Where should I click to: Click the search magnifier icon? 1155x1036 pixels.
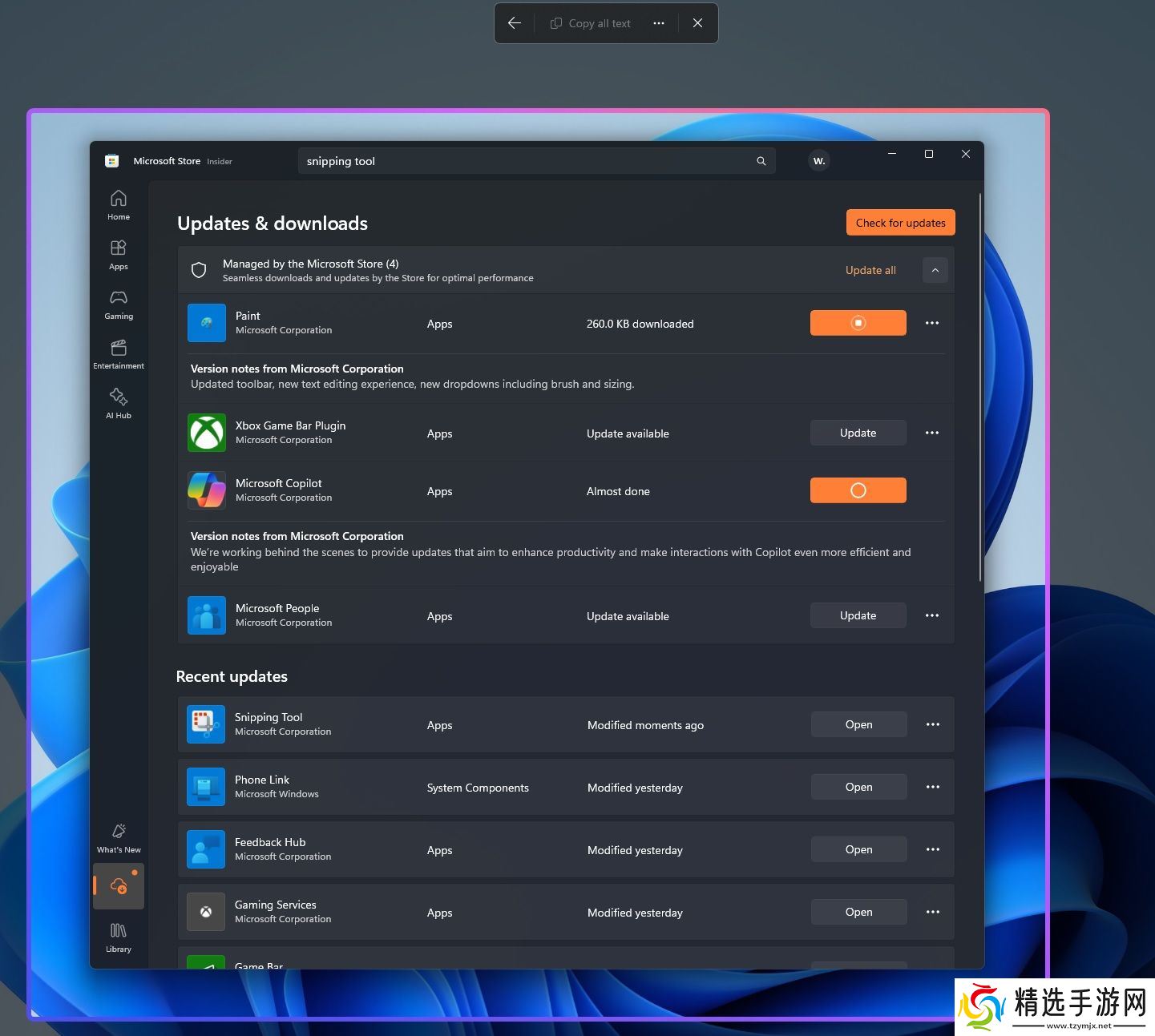[x=761, y=161]
